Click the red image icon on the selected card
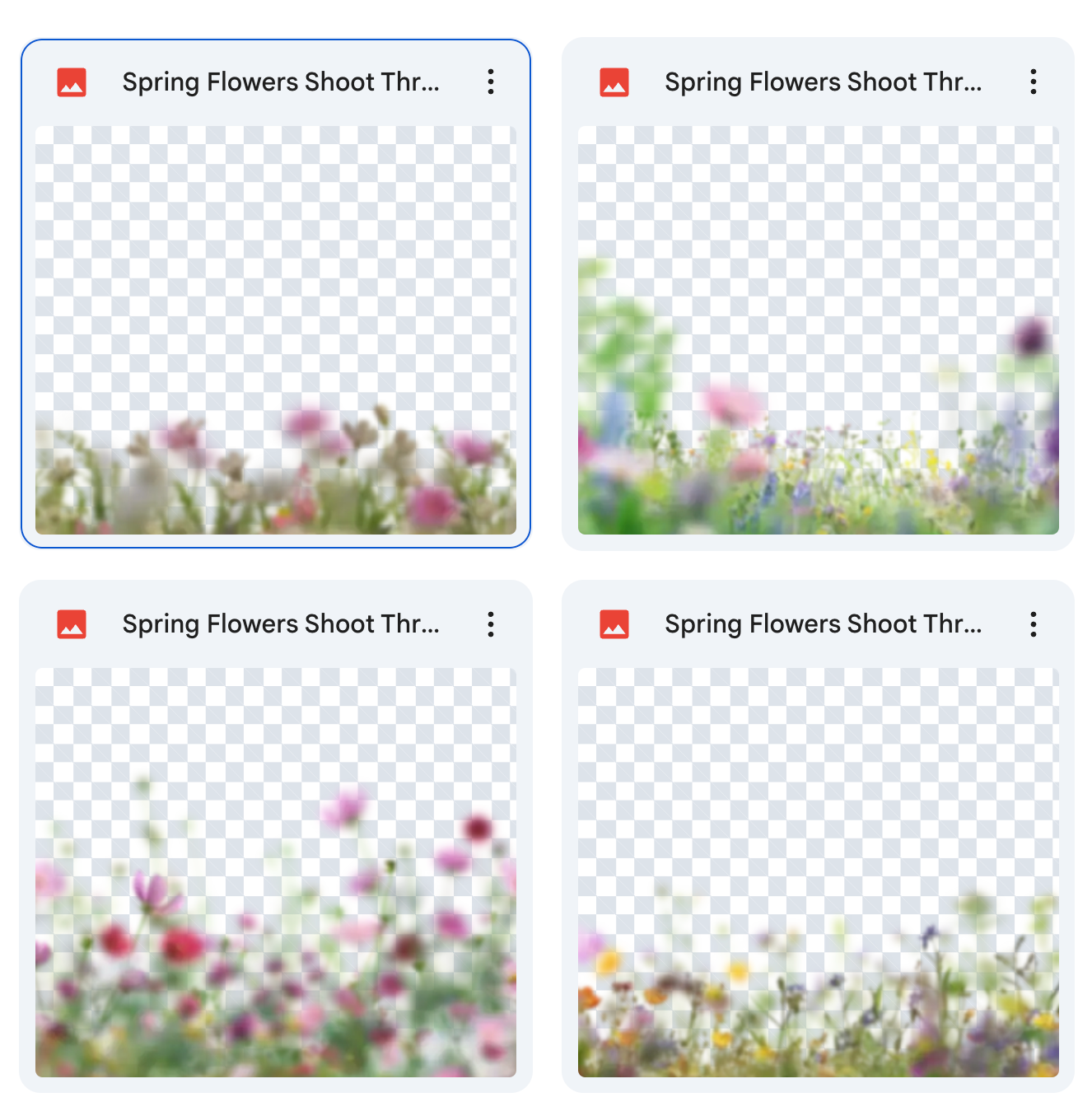1092x1102 pixels. [x=72, y=82]
